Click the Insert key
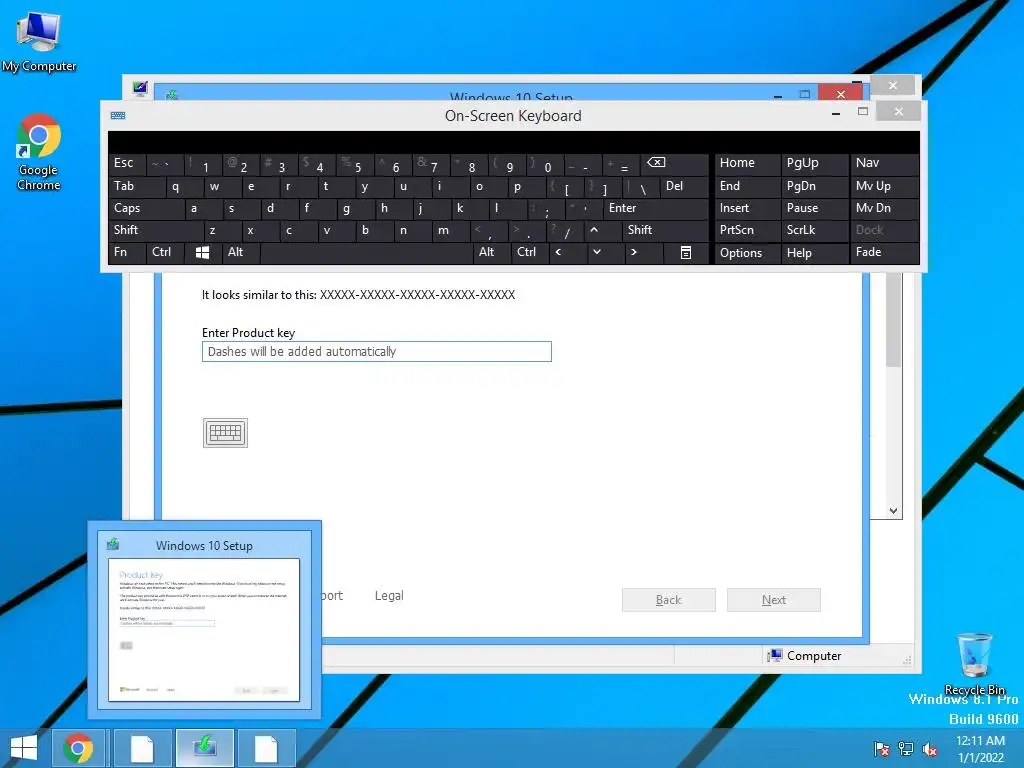Screen dimensions: 1024x768 click(747, 208)
